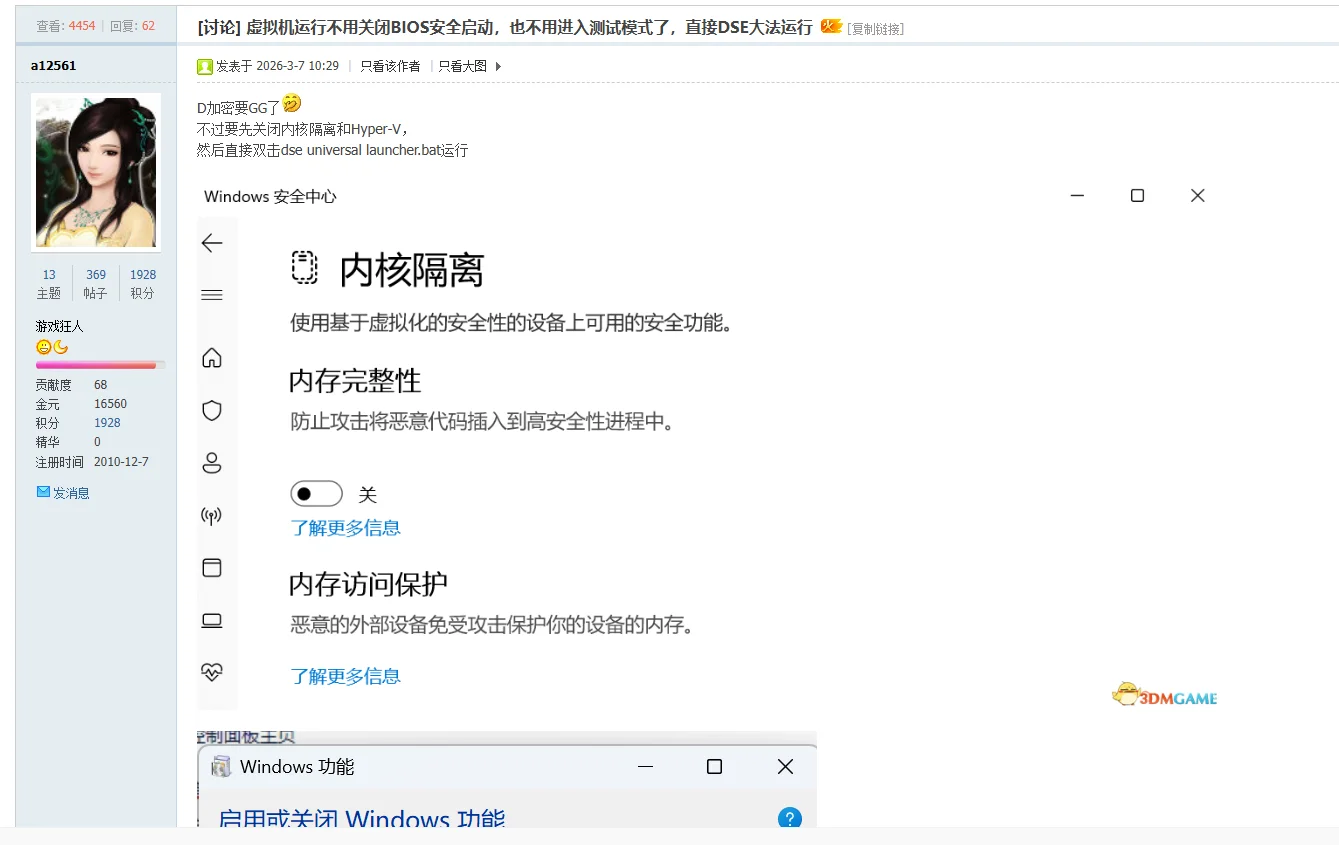Open the device health heart icon
This screenshot has width=1339, height=845.
(x=212, y=671)
